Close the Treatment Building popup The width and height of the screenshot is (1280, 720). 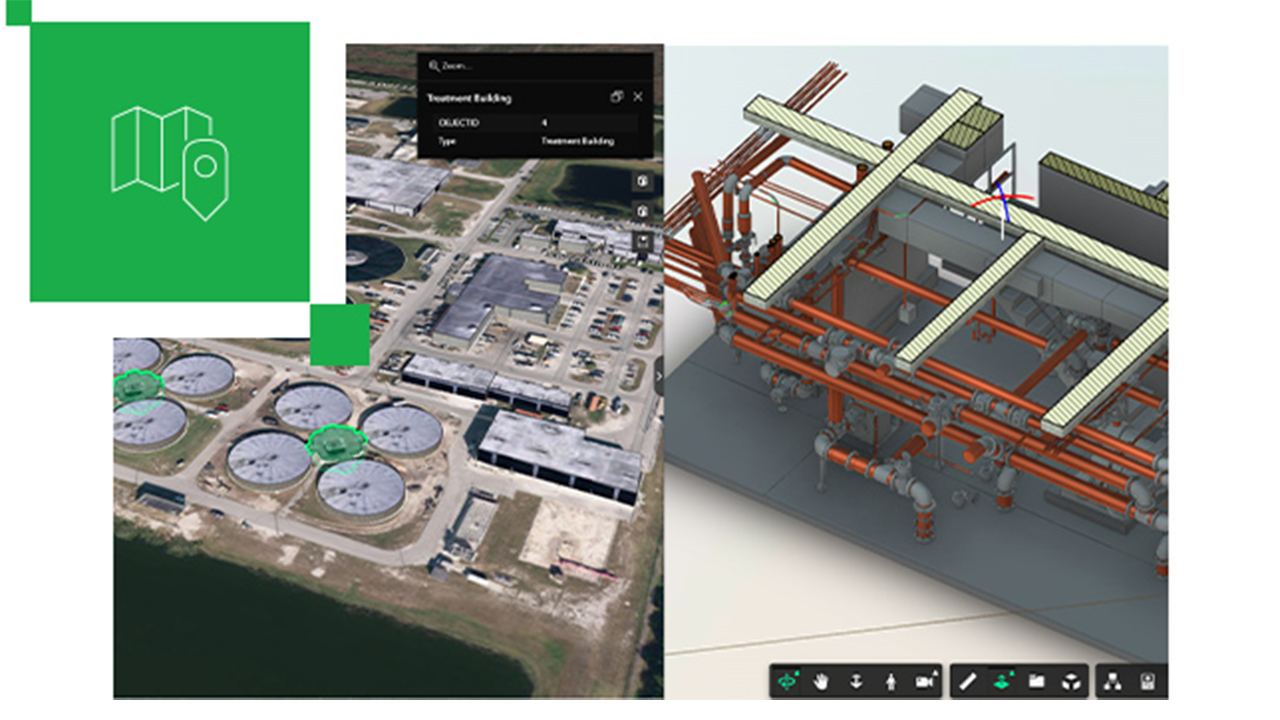636,98
